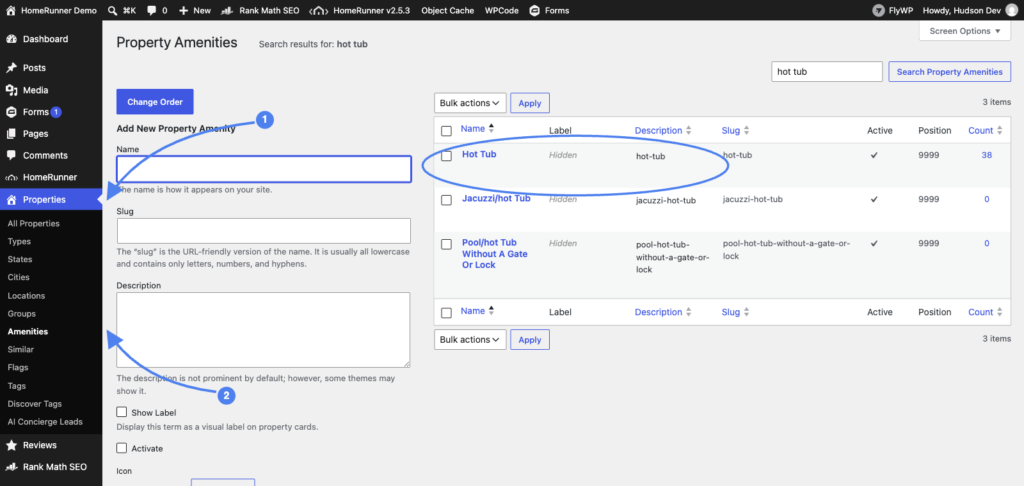
Task: Click the Reviews star icon in sidebar
Action: 11,446
